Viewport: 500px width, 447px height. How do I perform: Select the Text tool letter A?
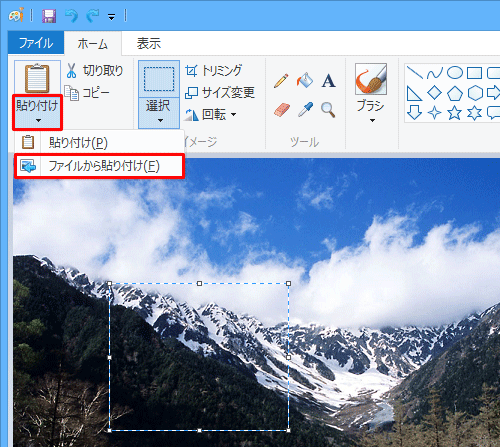coord(328,81)
